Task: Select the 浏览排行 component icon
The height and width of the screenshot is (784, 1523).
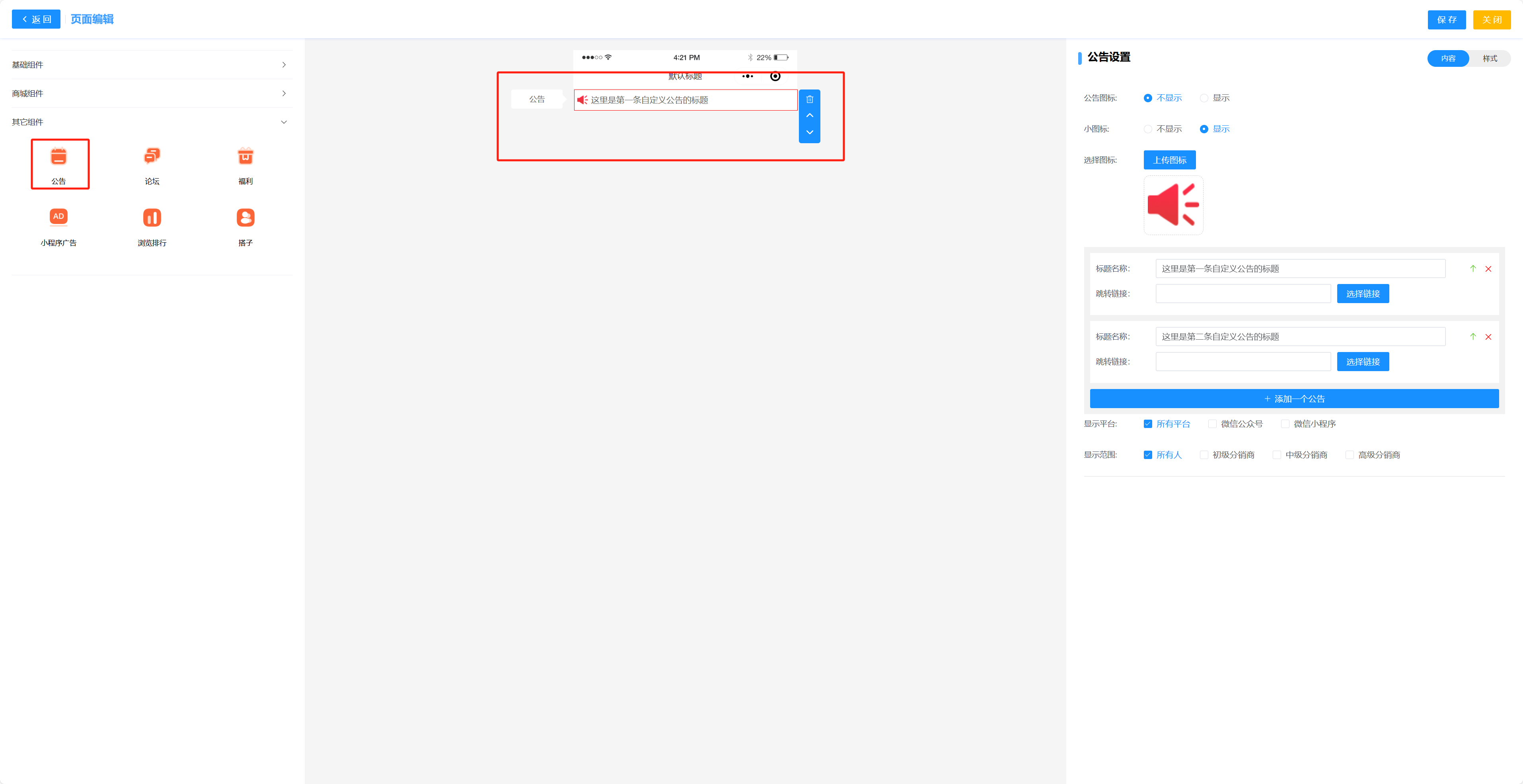Action: click(152, 218)
